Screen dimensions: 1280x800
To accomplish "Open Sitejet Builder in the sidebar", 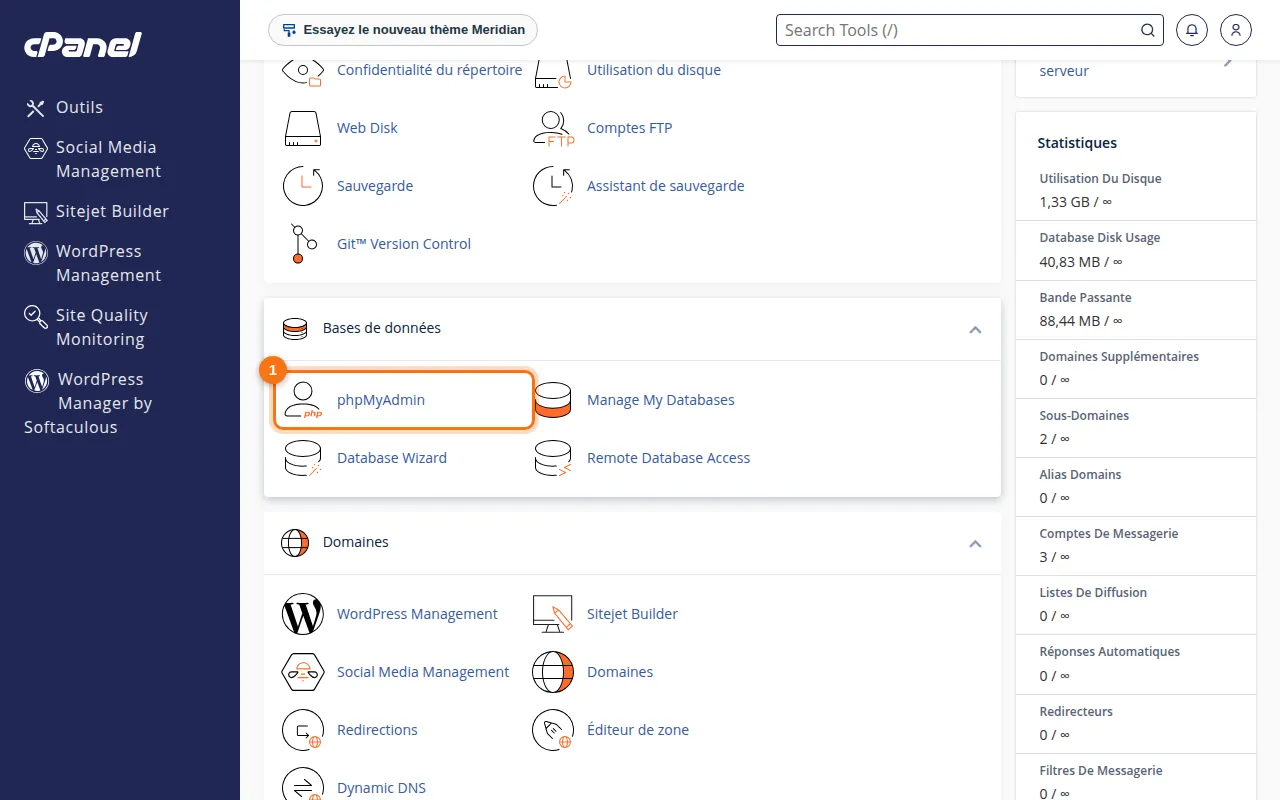I will click(96, 211).
